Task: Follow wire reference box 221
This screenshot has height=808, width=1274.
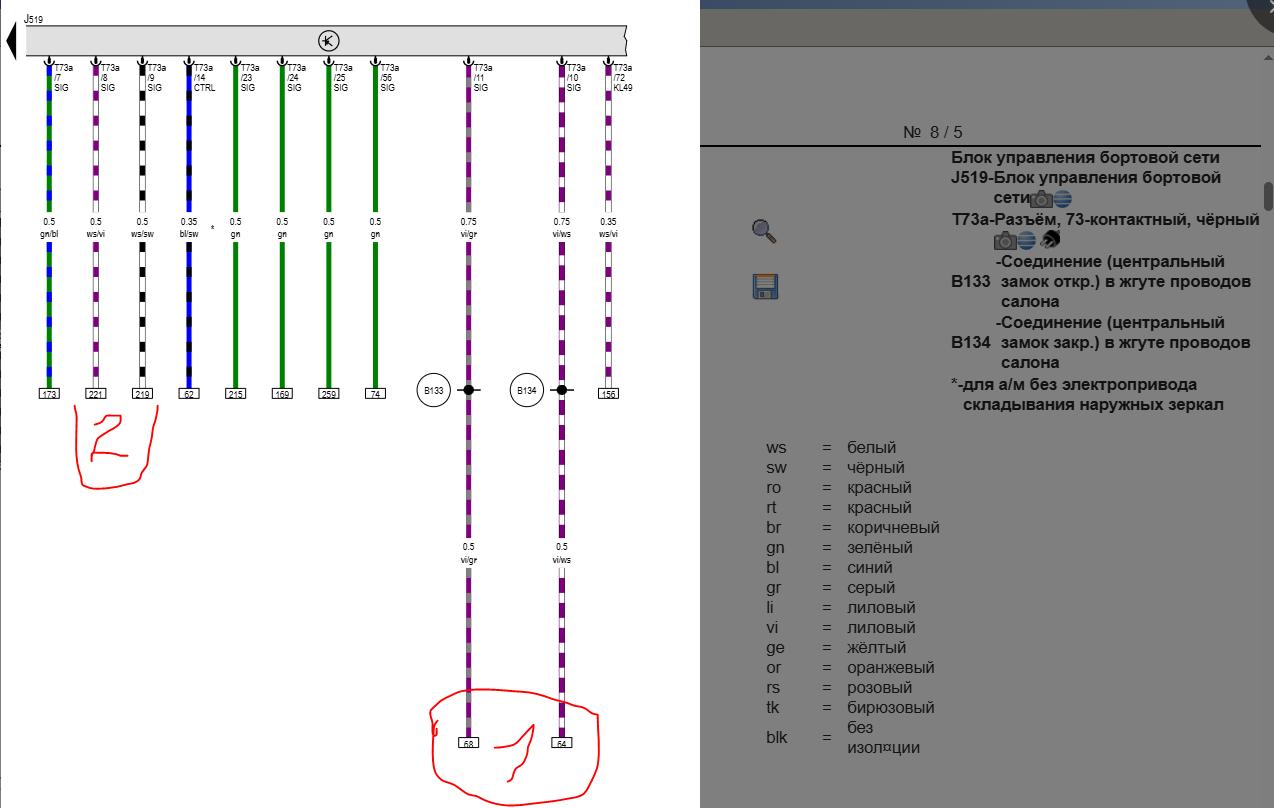Action: [x=96, y=394]
